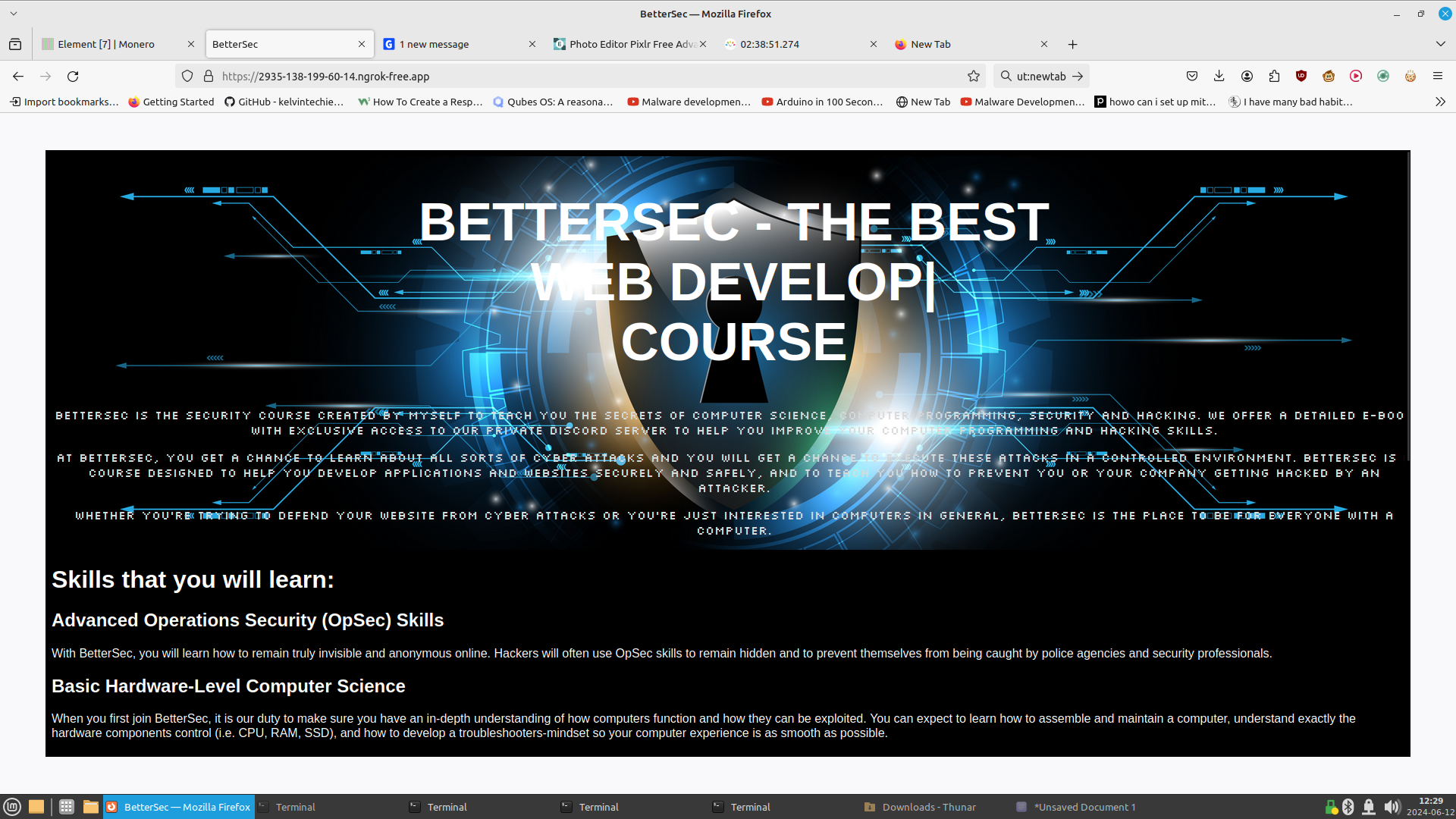Screen dimensions: 1456x819
Task: Switch to the Element Monero tab
Action: [106, 44]
